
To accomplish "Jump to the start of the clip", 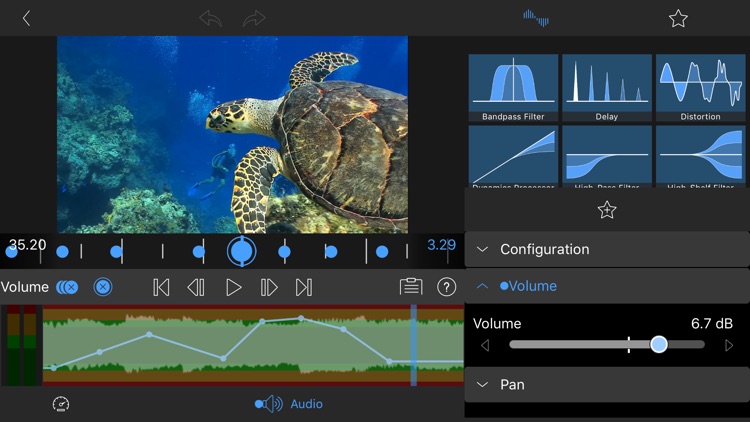I will click(x=161, y=288).
